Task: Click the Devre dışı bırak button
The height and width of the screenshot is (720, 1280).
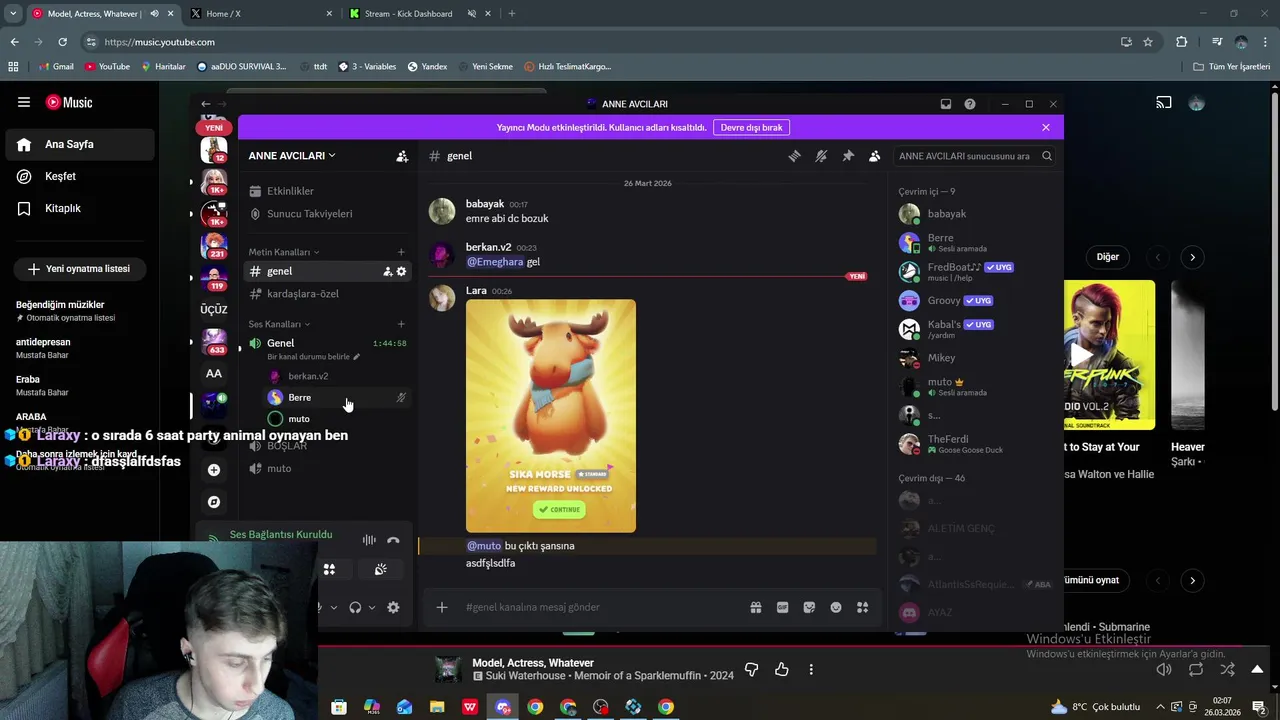Action: (752, 127)
